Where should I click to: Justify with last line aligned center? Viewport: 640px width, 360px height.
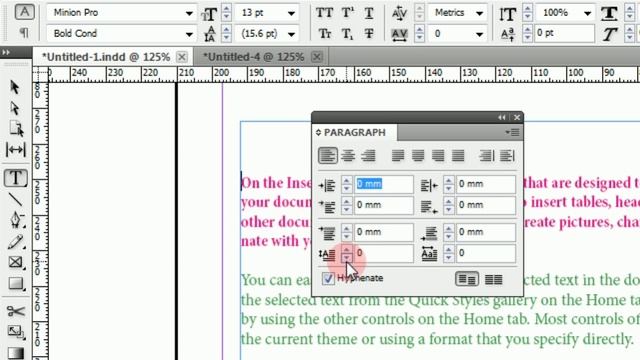pos(418,156)
